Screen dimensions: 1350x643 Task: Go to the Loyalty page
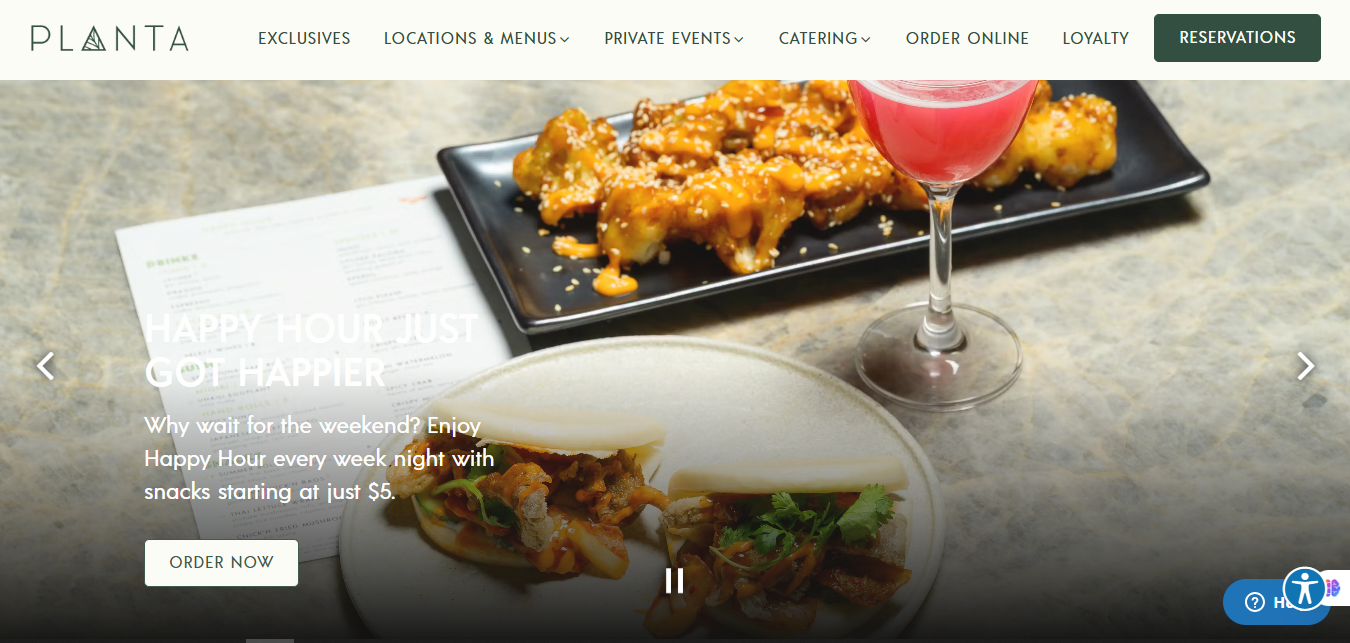click(1095, 39)
